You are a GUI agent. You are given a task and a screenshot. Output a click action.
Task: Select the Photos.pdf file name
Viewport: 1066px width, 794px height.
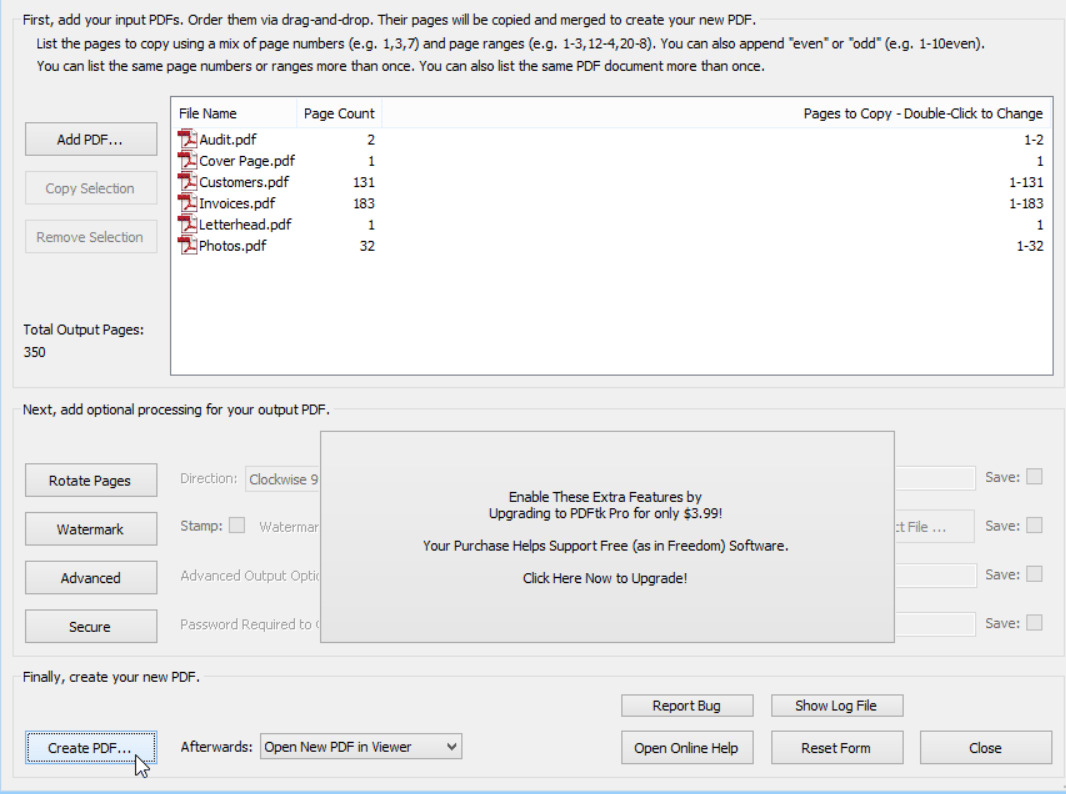(x=233, y=245)
